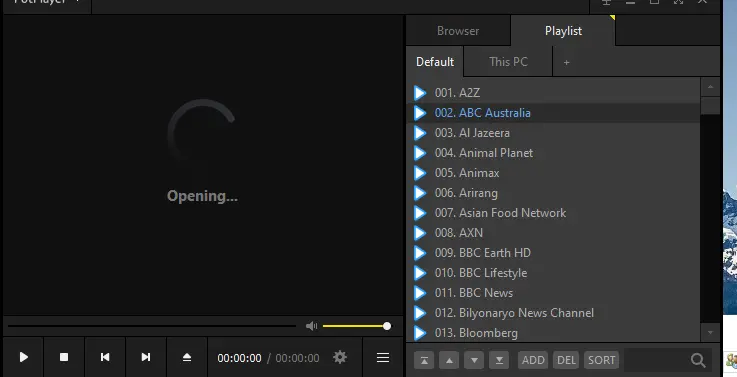This screenshot has width=737, height=377.
Task: Click play icon beside A2Z
Action: 420,93
